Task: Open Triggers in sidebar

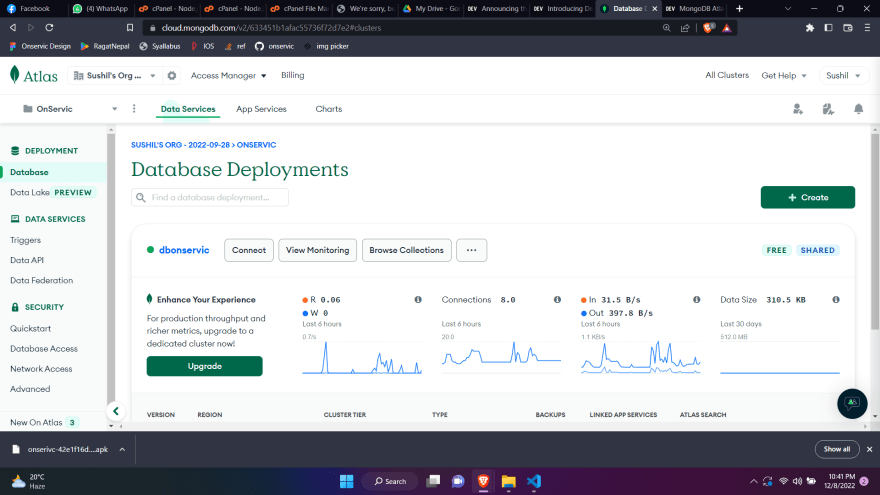Action: (x=25, y=240)
